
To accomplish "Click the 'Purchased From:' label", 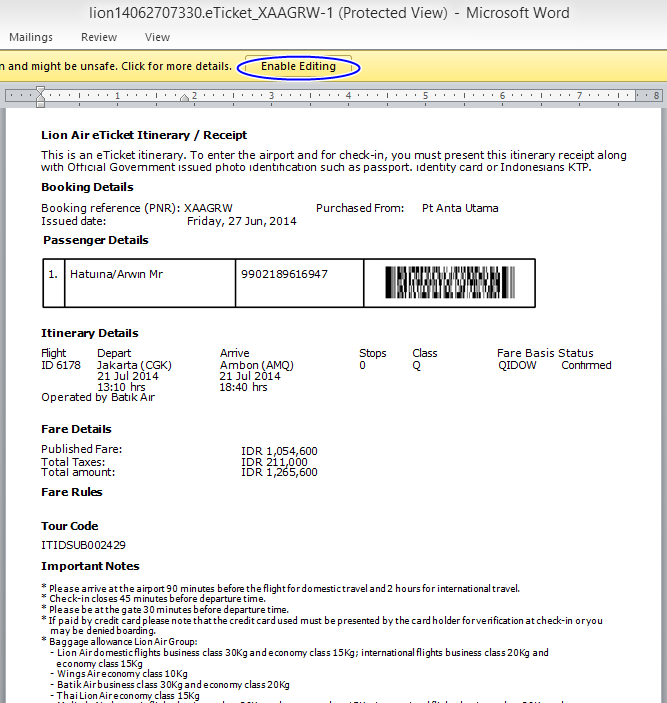I will [360, 208].
